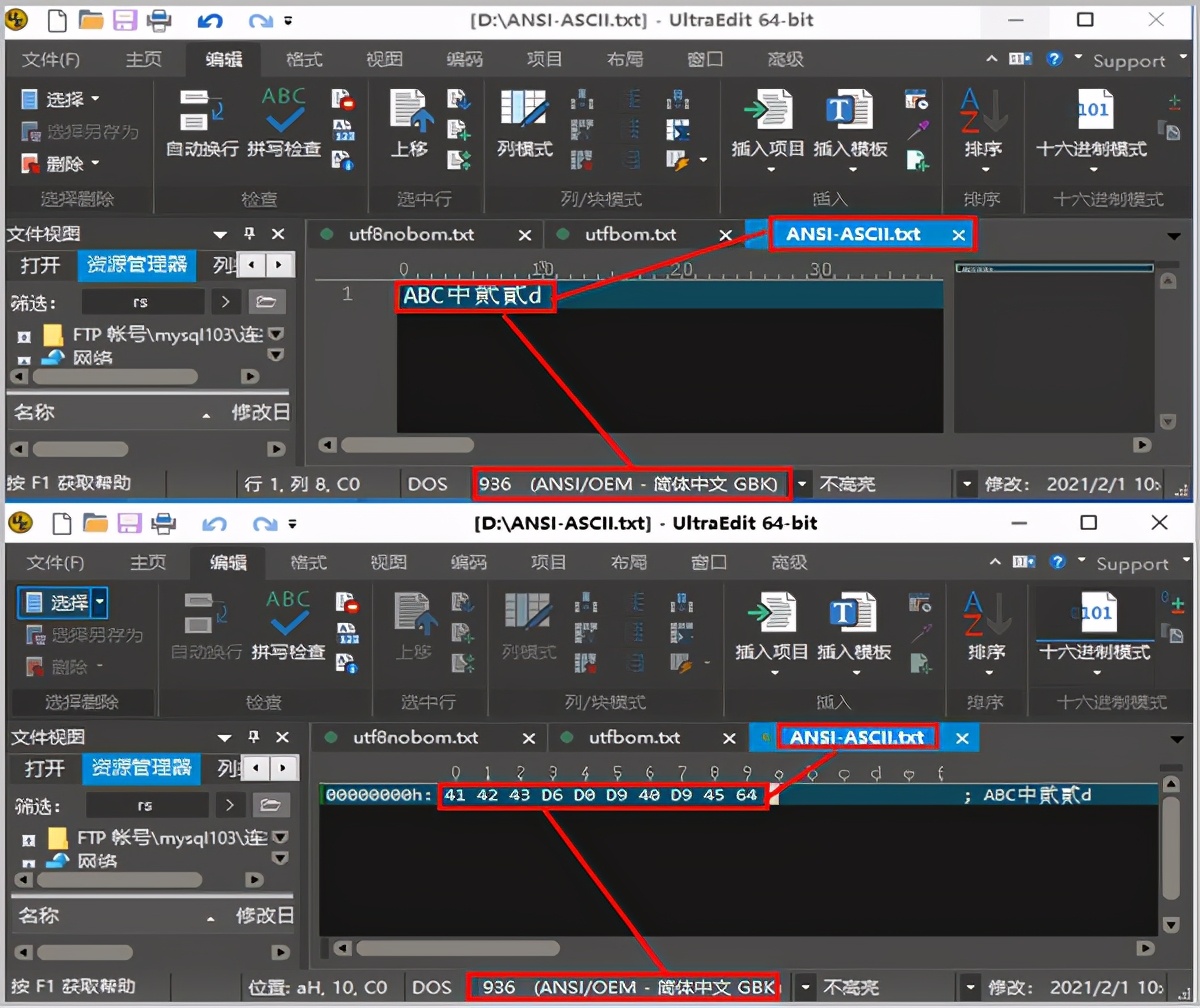Click New file icon in text-view window

coord(58,19)
